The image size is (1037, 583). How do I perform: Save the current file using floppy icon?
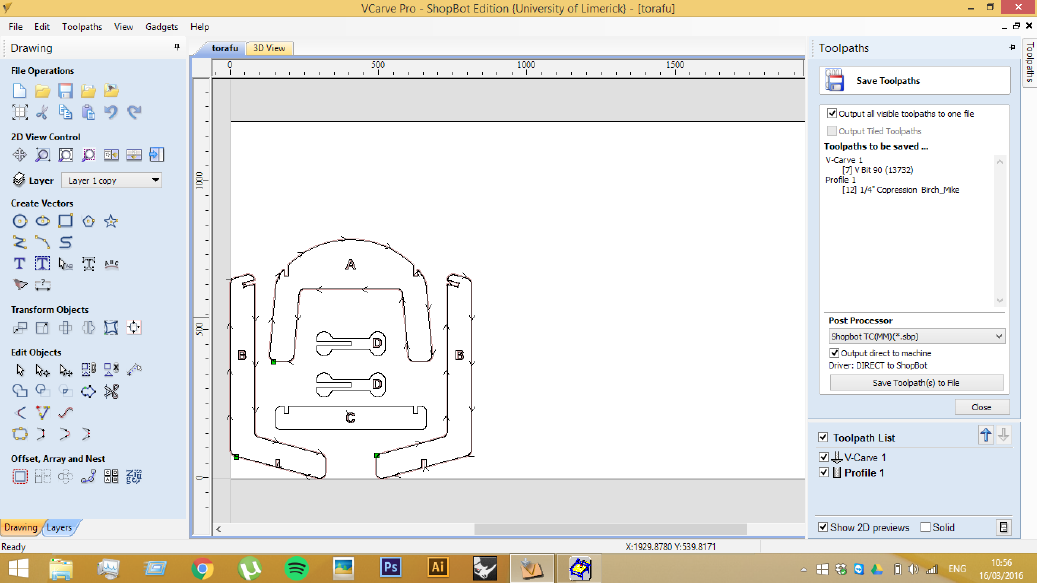65,91
